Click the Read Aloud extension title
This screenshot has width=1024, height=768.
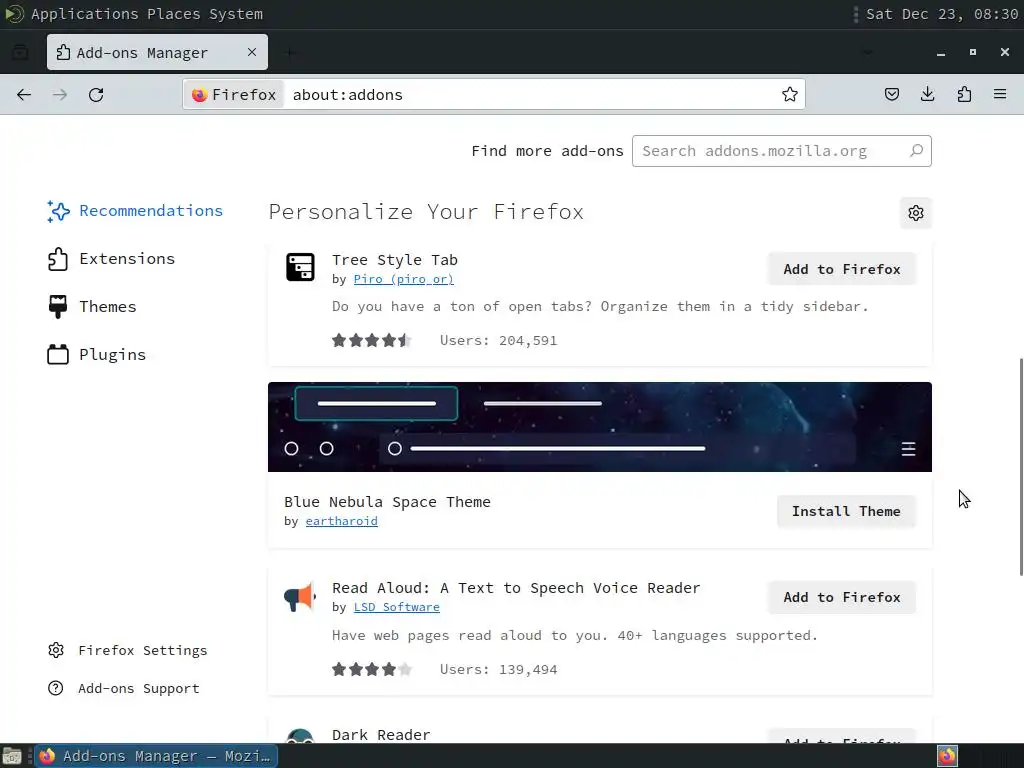(x=516, y=588)
